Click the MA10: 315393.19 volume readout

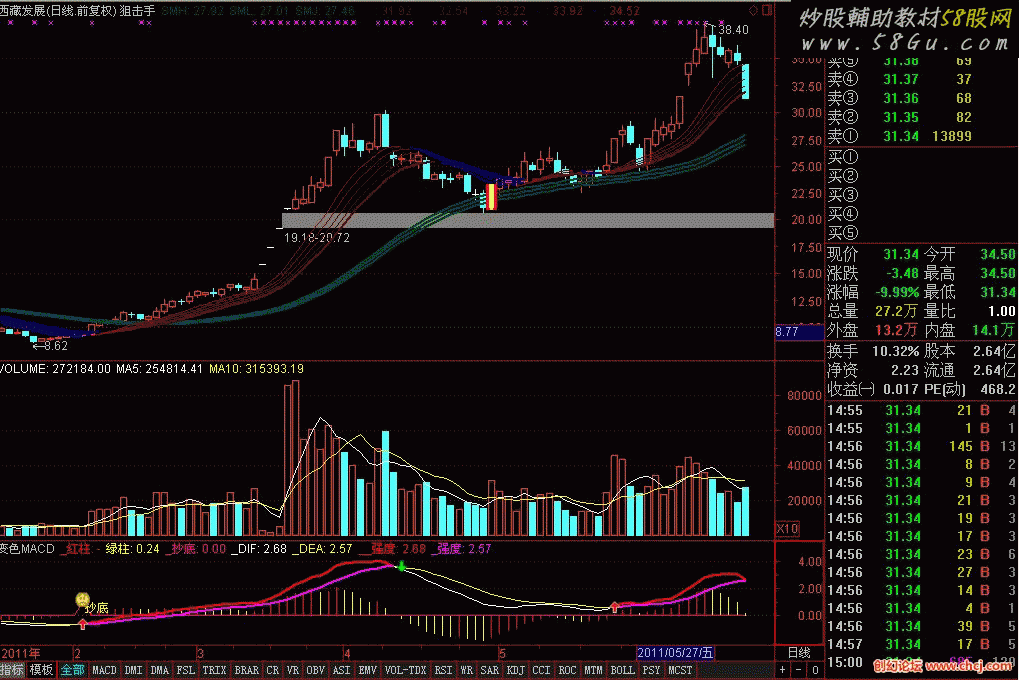(256, 369)
